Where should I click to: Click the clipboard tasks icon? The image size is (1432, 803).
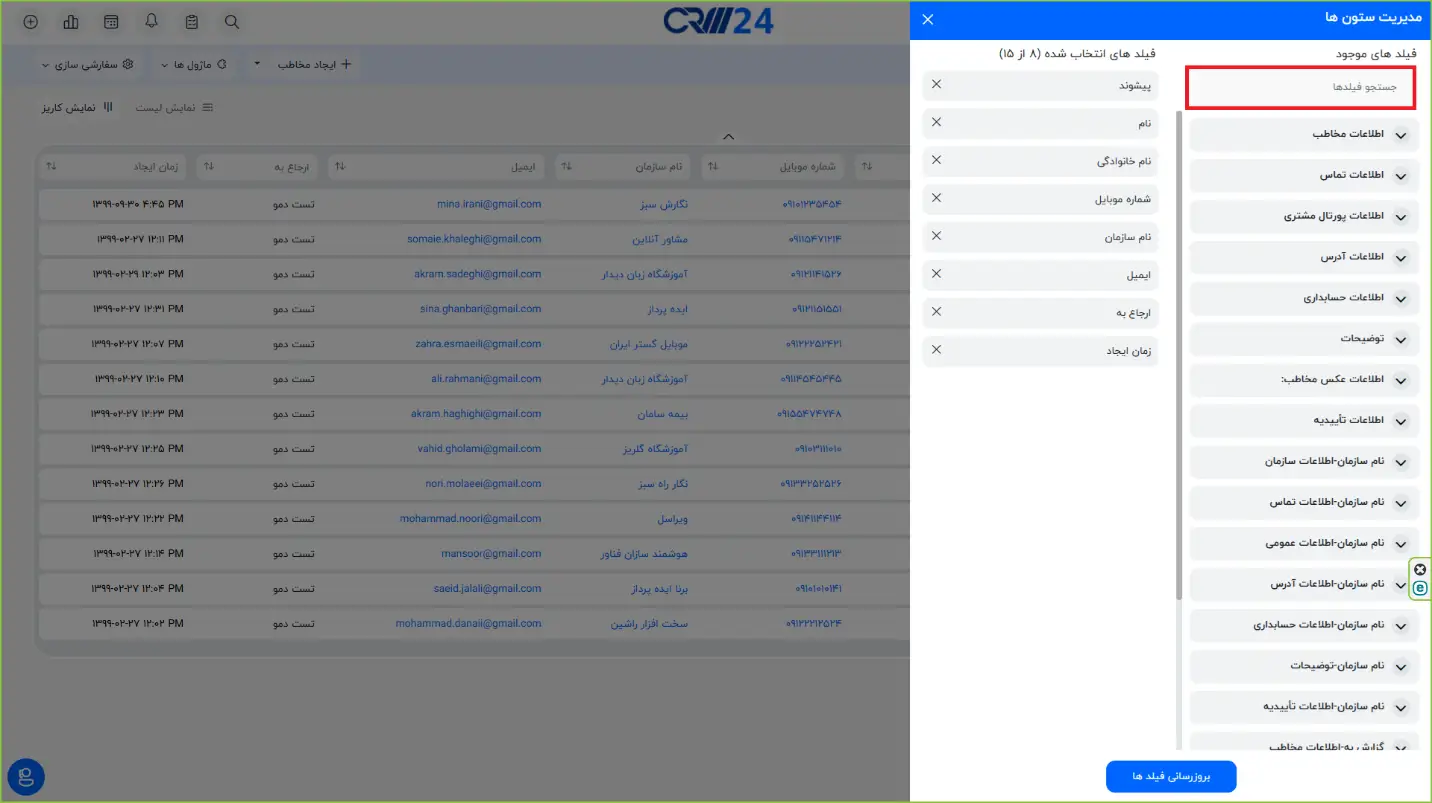tap(192, 21)
